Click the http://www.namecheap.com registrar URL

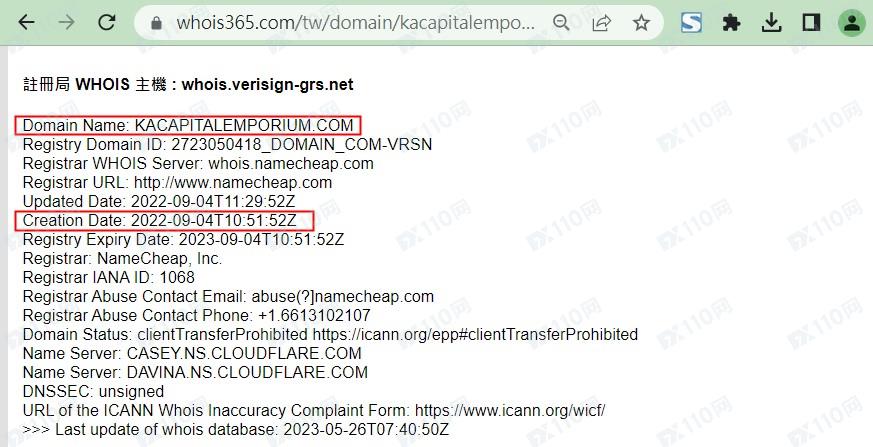click(233, 183)
